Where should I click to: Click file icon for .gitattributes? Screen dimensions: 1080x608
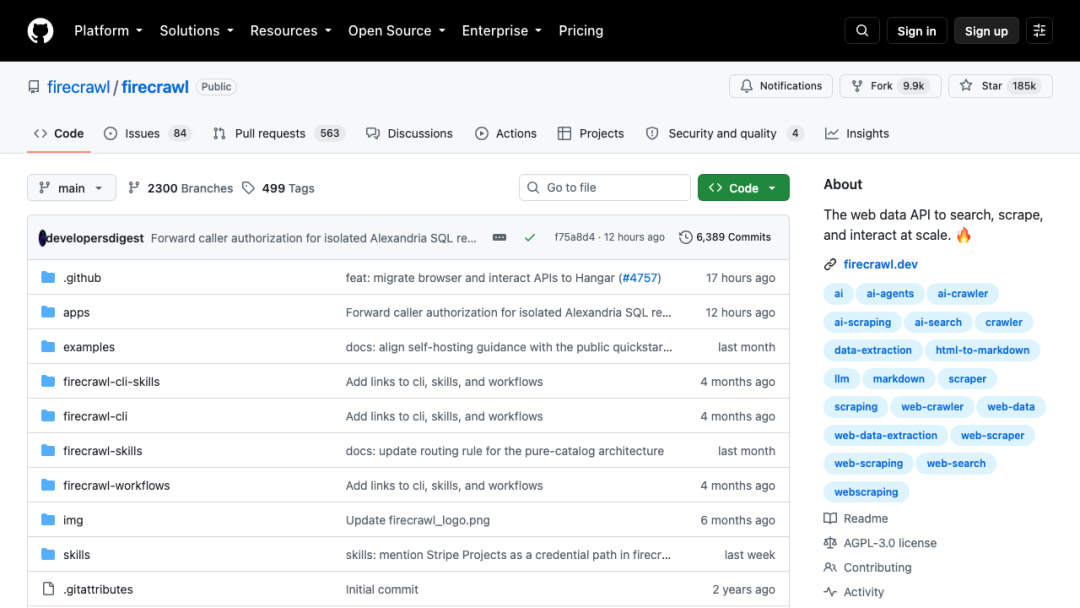click(x=48, y=589)
